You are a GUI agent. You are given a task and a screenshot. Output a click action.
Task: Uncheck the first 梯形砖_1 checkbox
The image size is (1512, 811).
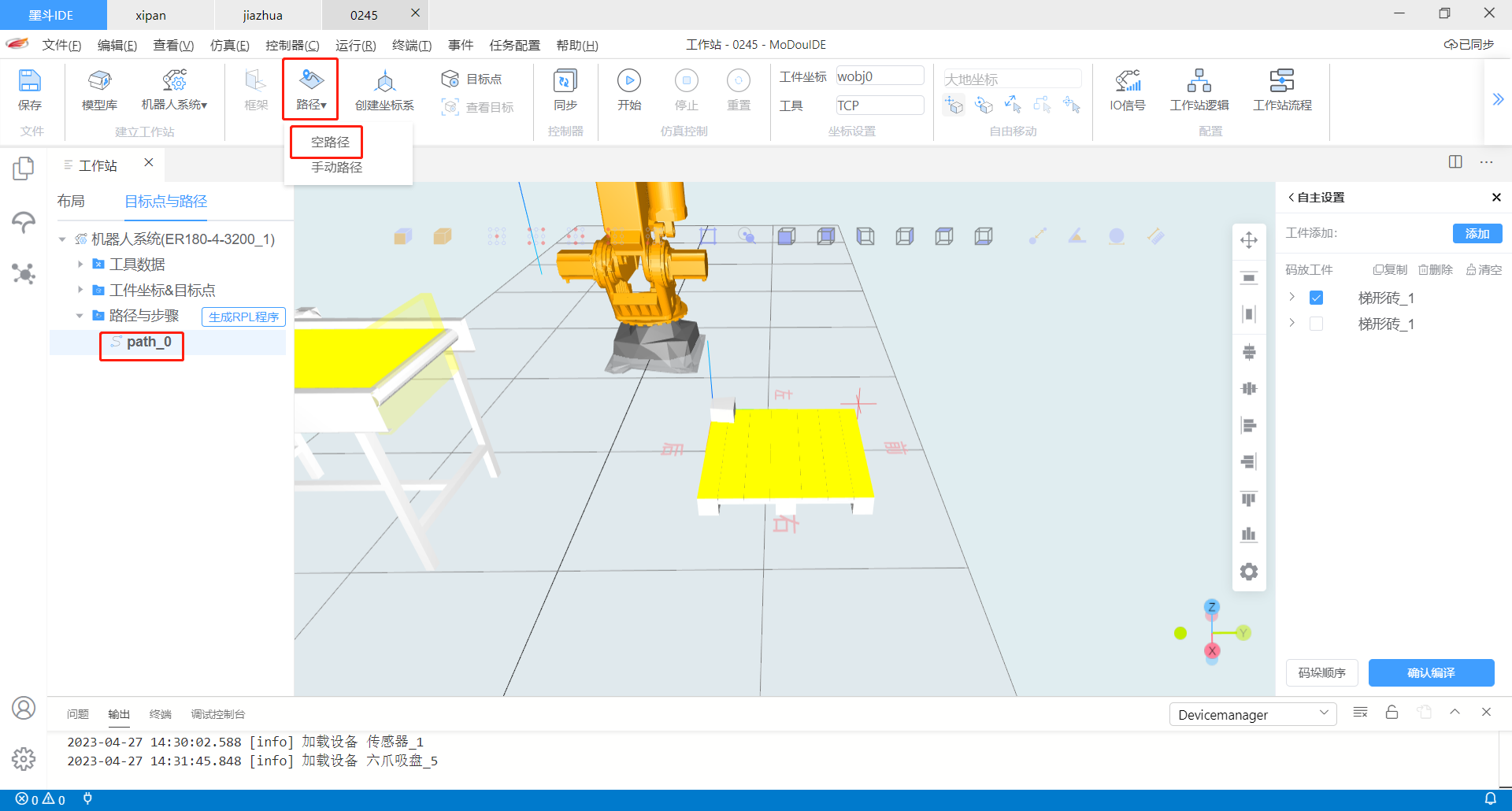[x=1316, y=298]
